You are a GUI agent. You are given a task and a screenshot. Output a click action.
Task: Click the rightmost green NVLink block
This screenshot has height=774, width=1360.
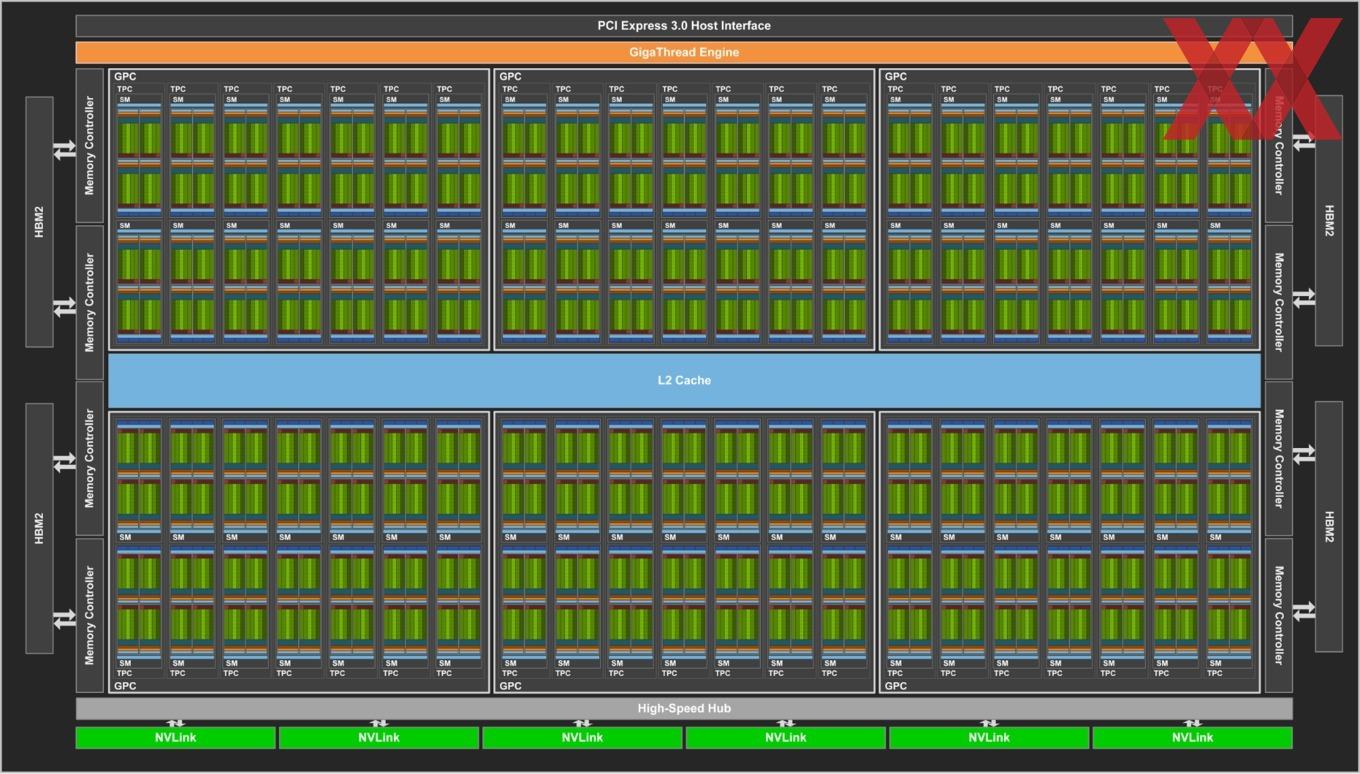(x=1192, y=738)
